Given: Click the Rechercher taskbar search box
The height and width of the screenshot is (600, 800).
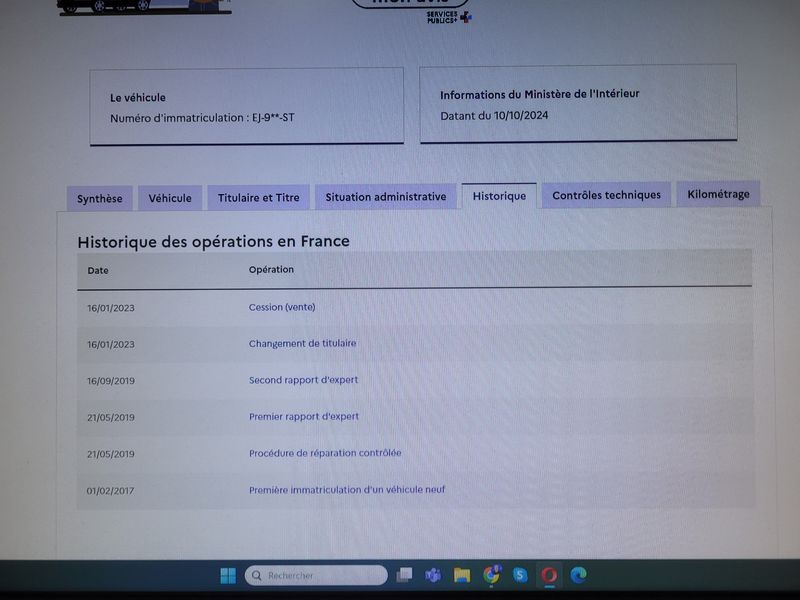Looking at the screenshot, I should (x=316, y=575).
